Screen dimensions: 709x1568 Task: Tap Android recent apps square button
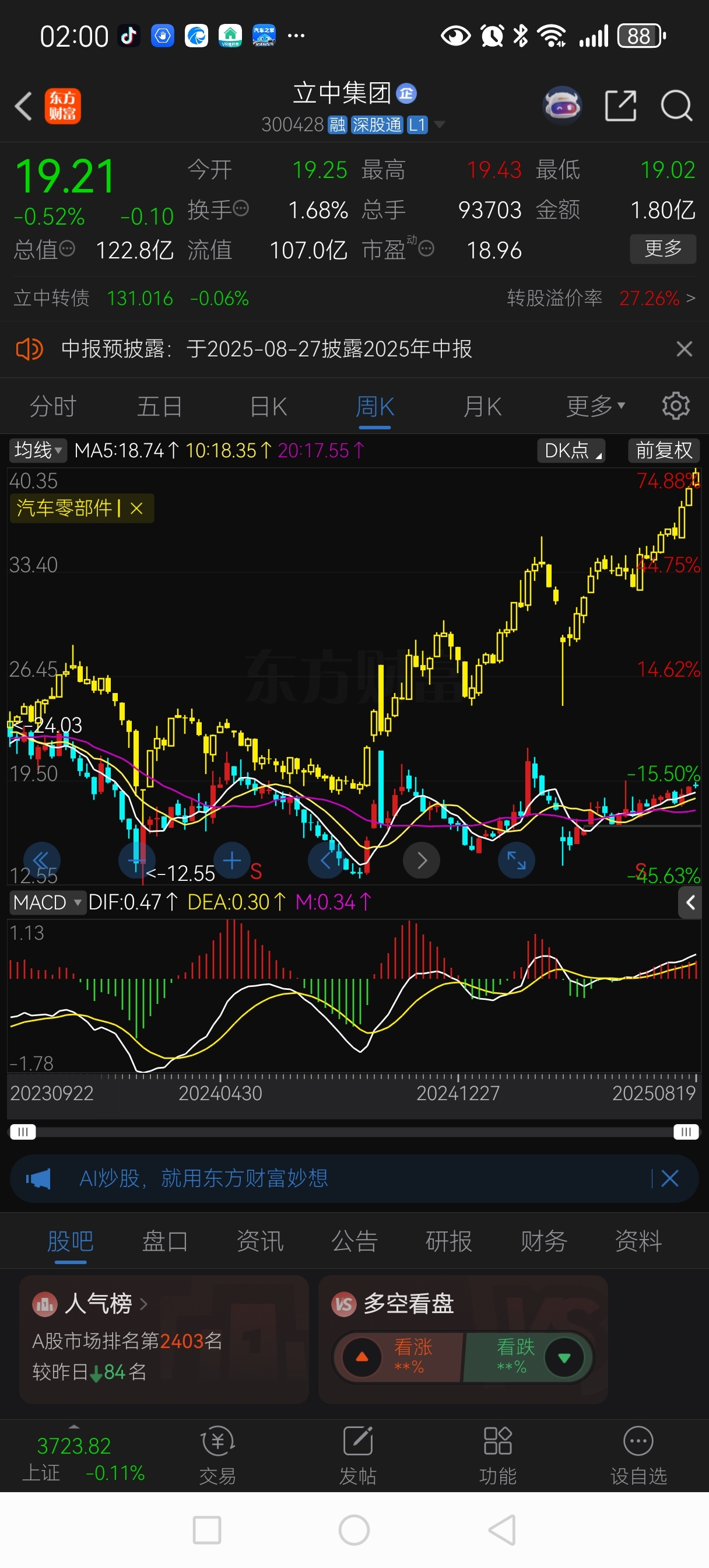[x=206, y=1530]
